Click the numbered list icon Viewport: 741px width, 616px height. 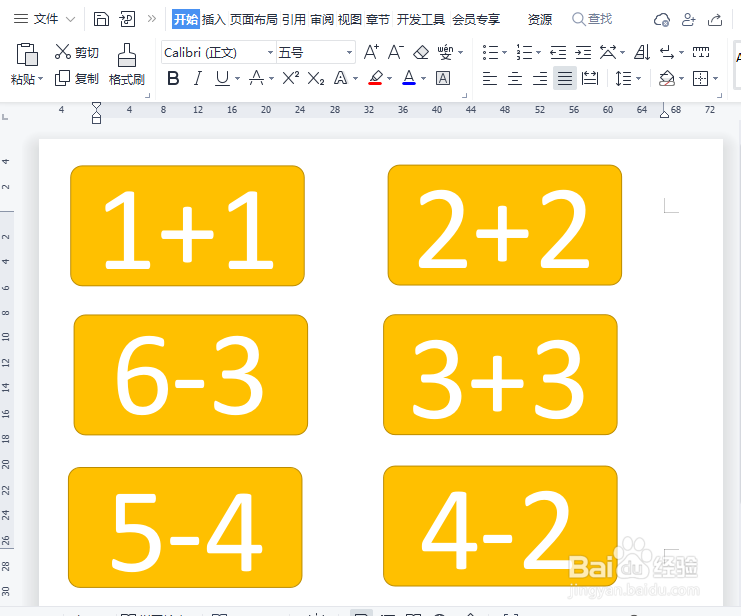tap(524, 52)
